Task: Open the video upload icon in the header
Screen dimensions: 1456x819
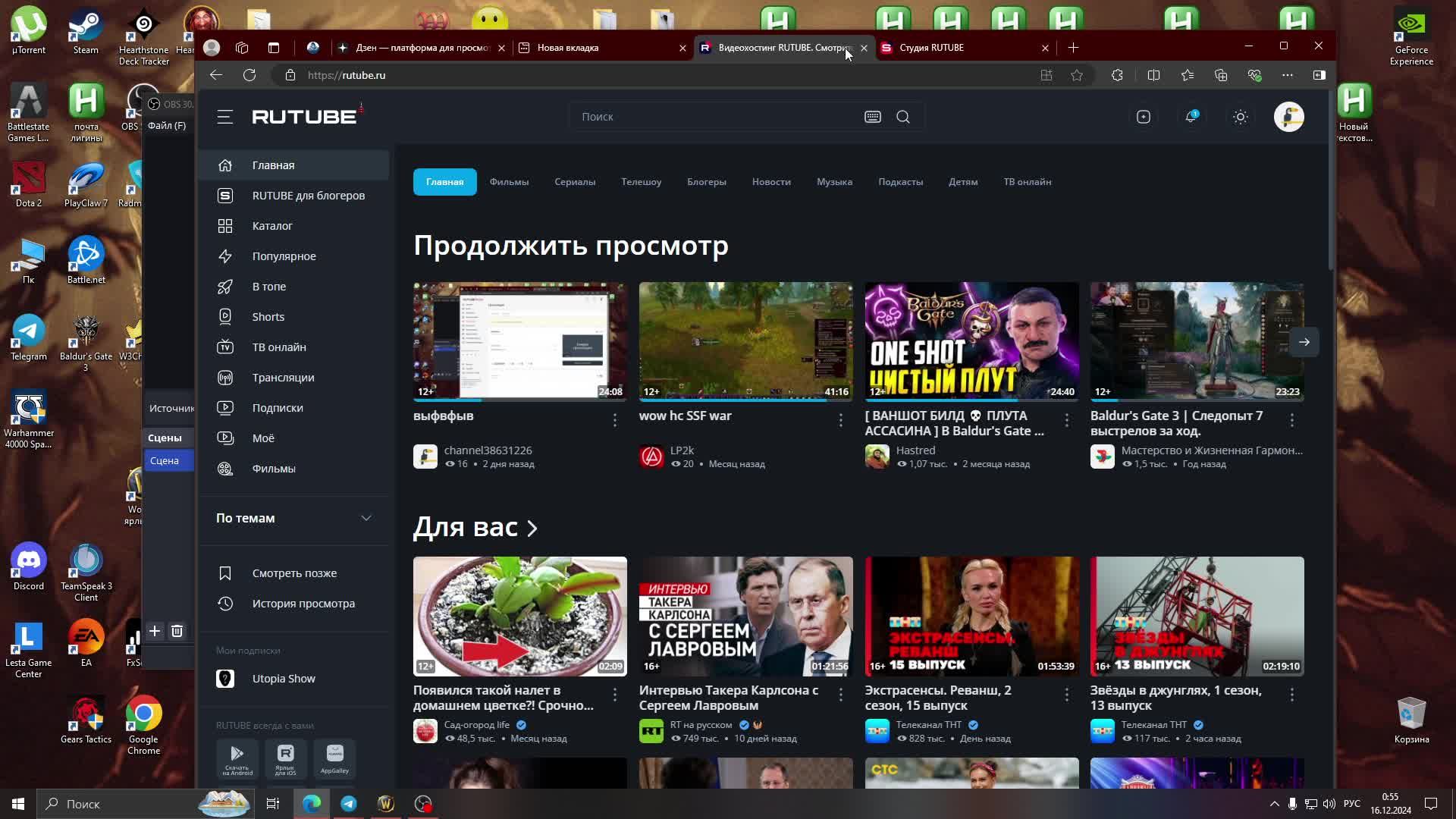Action: tap(1143, 117)
